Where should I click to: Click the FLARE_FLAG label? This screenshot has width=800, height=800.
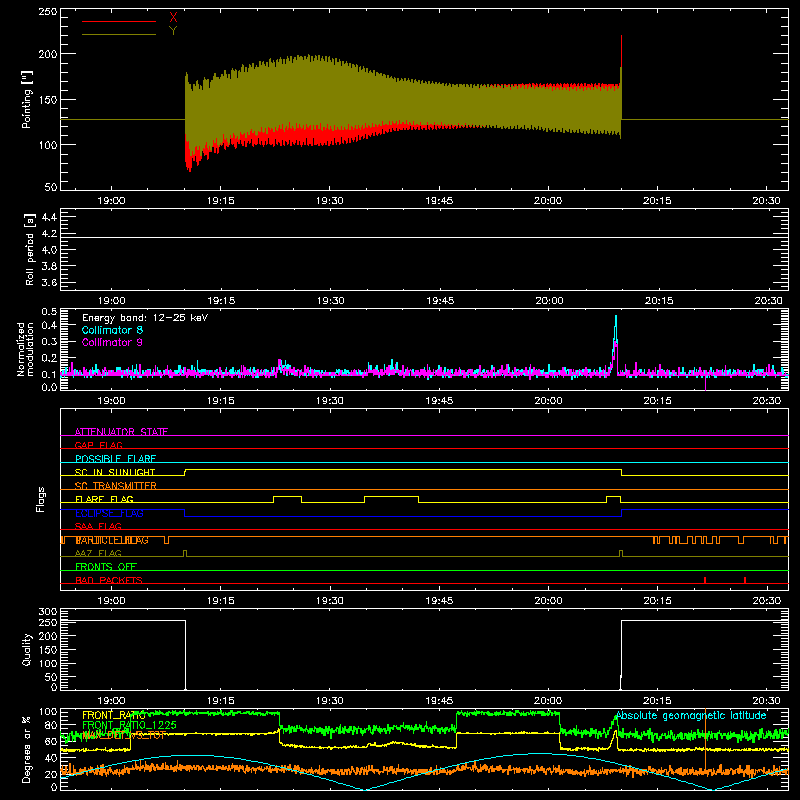pyautogui.click(x=104, y=499)
